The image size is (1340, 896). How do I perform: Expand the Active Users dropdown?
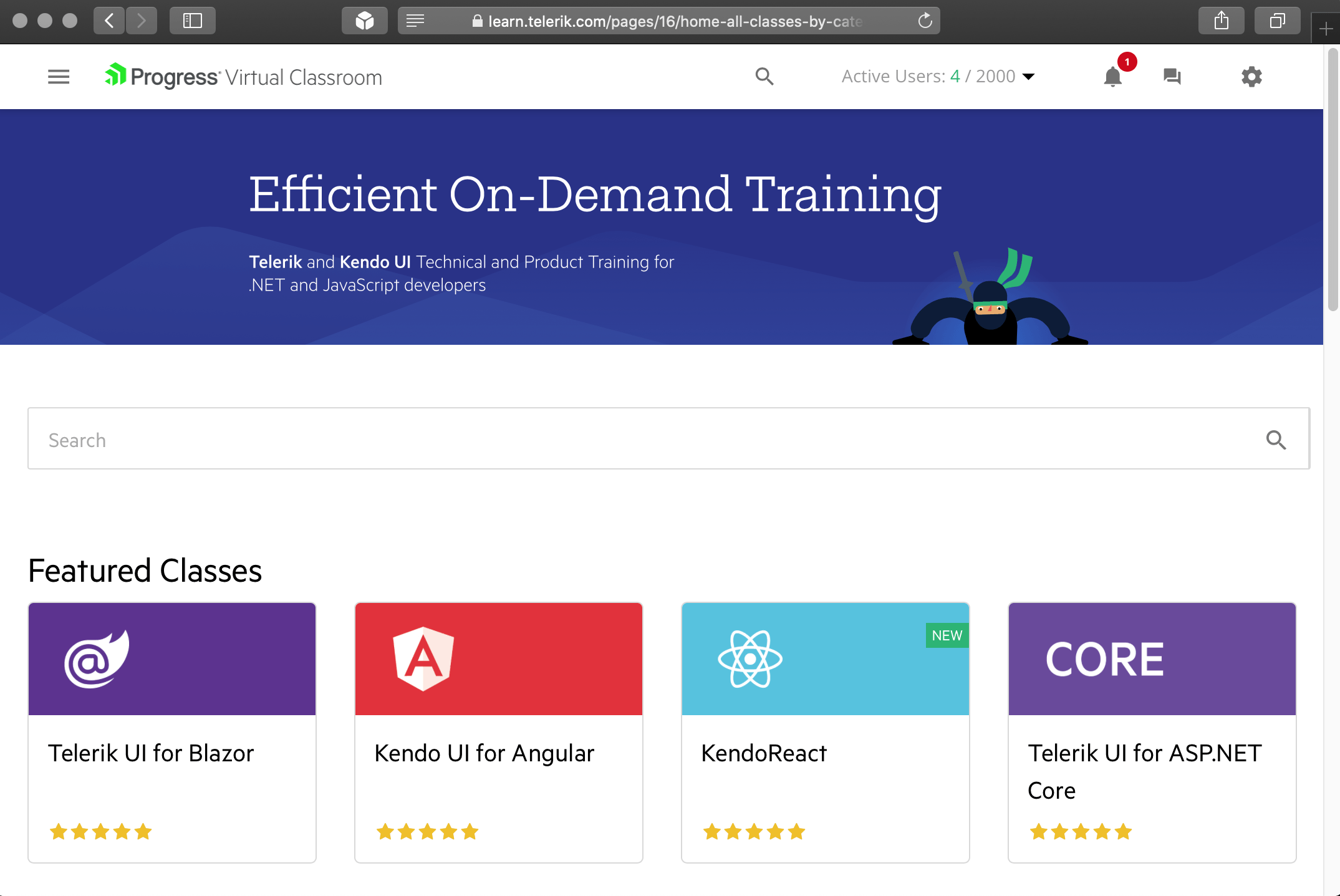(x=1029, y=77)
